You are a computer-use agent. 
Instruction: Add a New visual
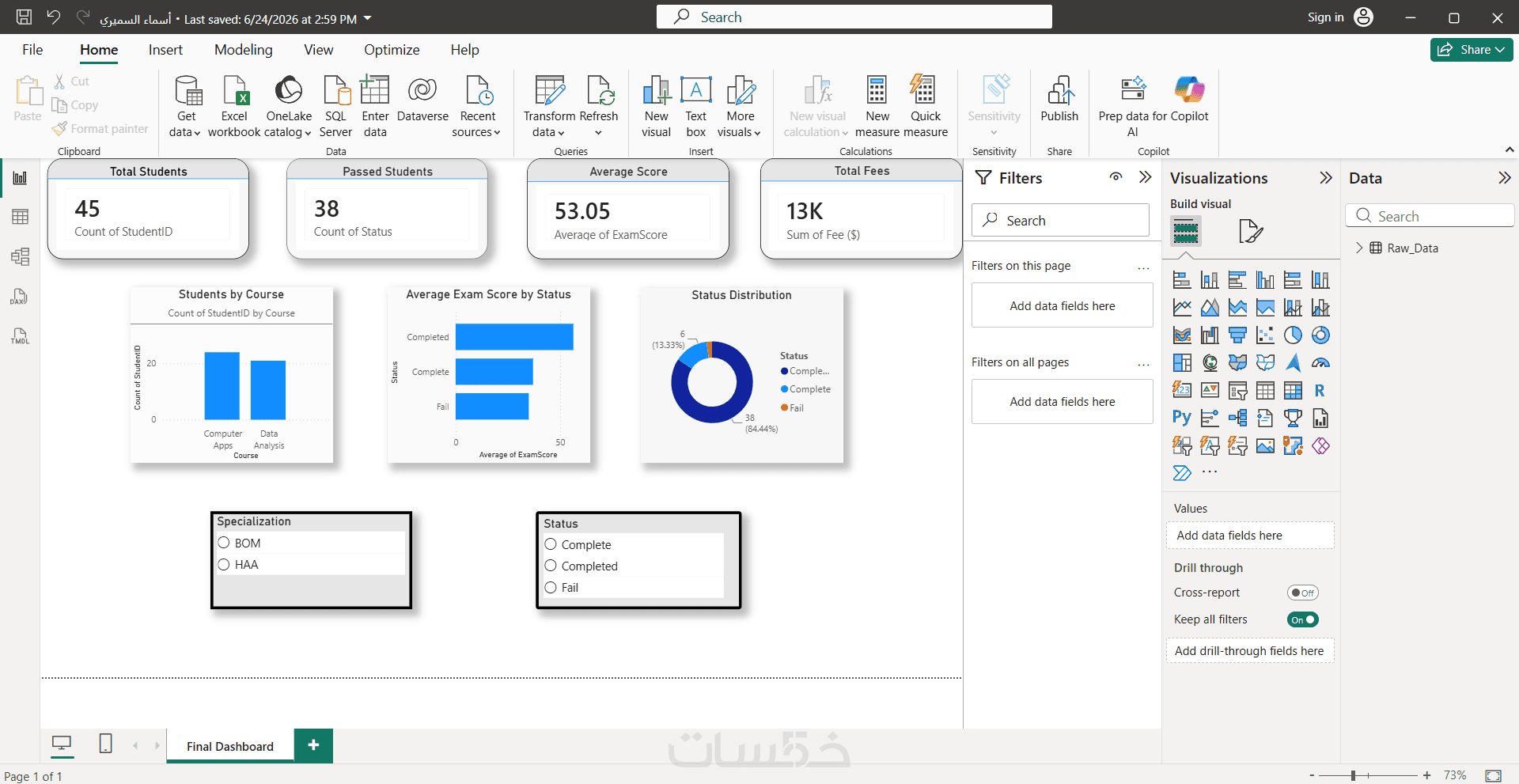click(x=656, y=106)
